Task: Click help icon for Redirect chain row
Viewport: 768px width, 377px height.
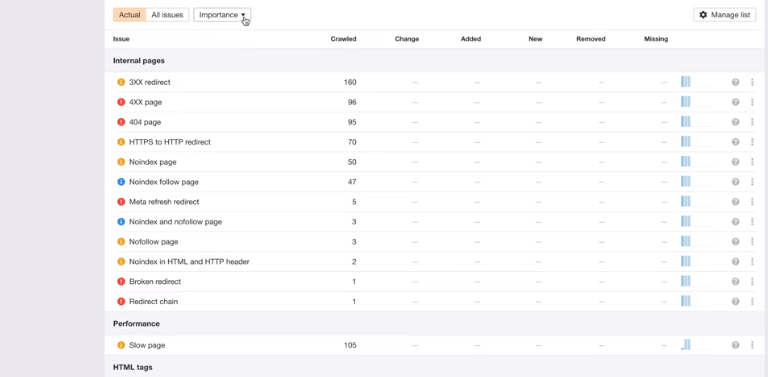Action: (x=735, y=302)
